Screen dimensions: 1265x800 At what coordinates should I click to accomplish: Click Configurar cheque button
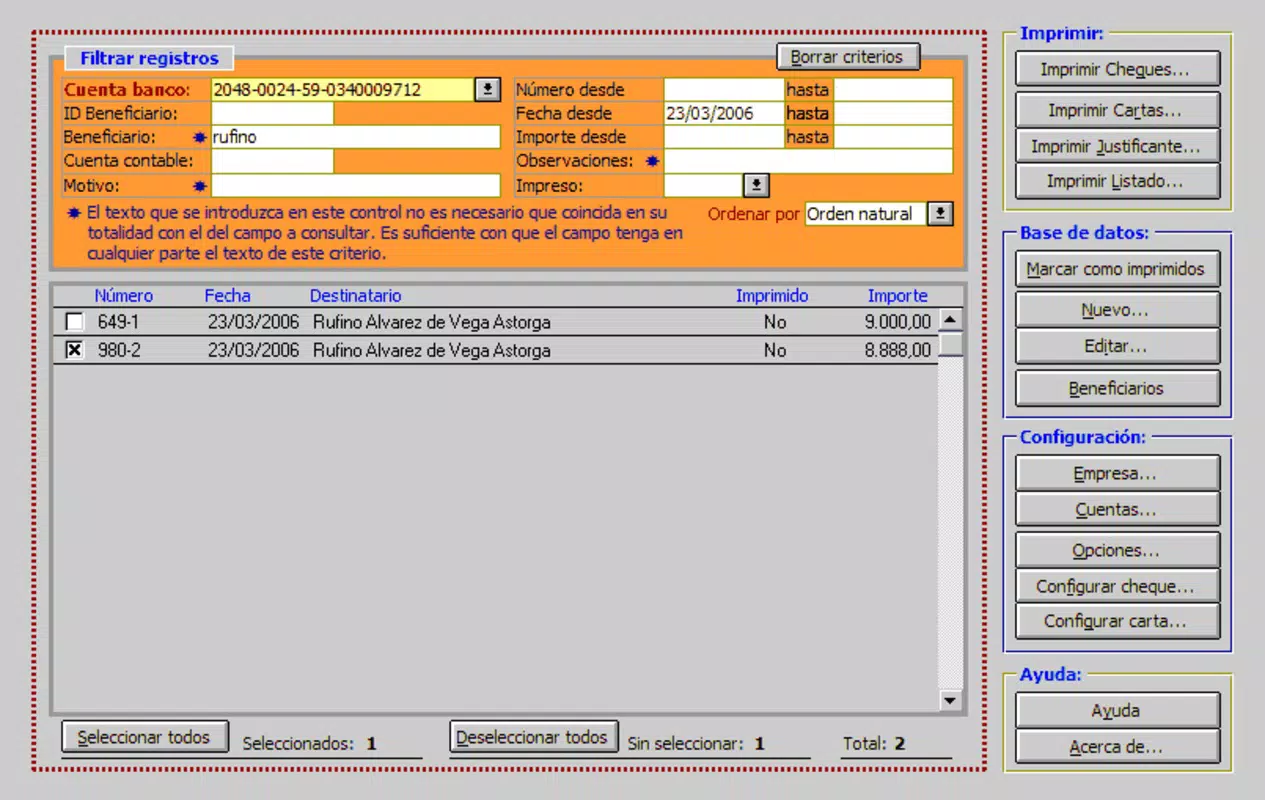1117,586
